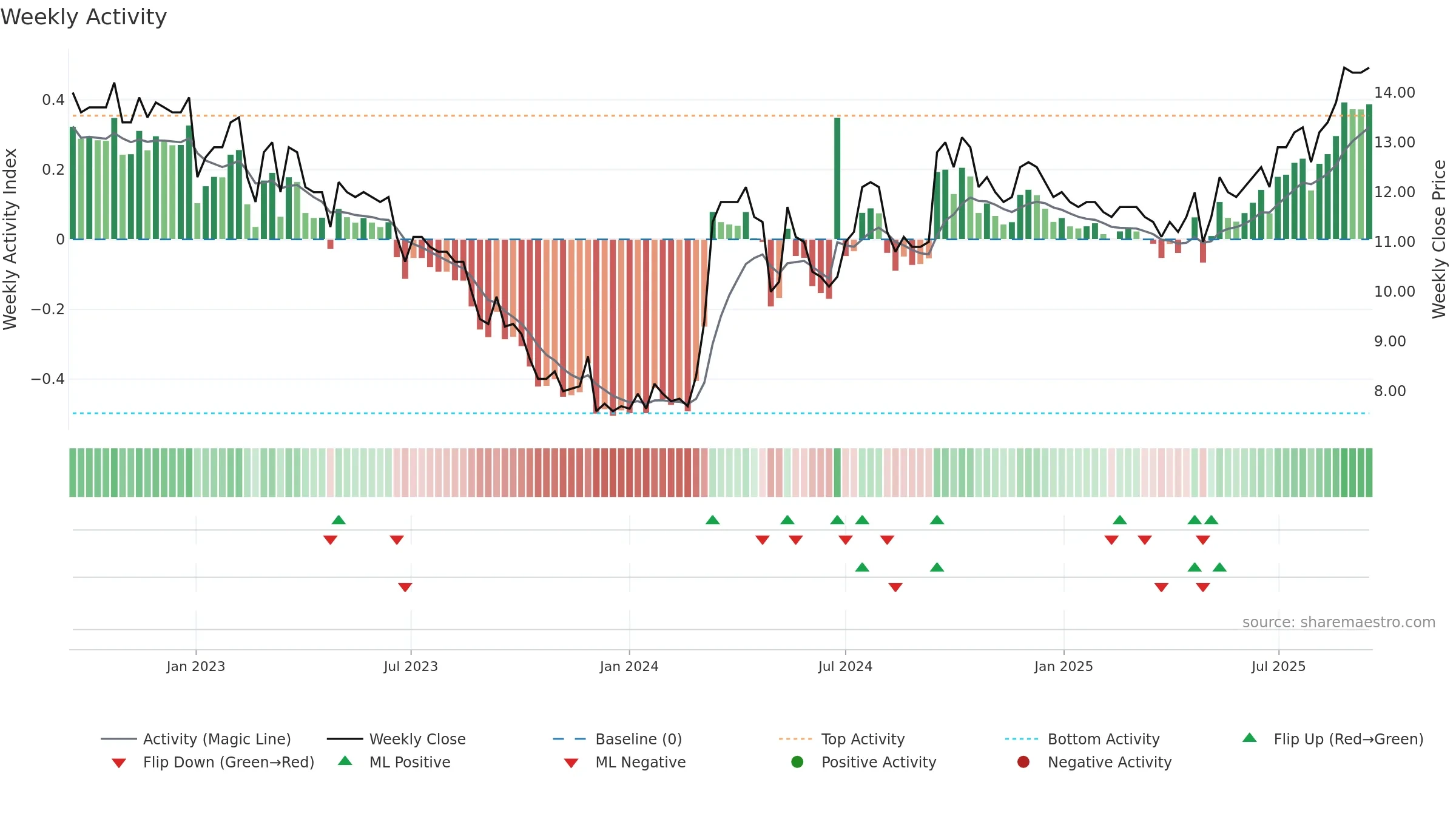The height and width of the screenshot is (819, 1456).
Task: Click the Positive Activity green circle icon
Action: tap(797, 762)
